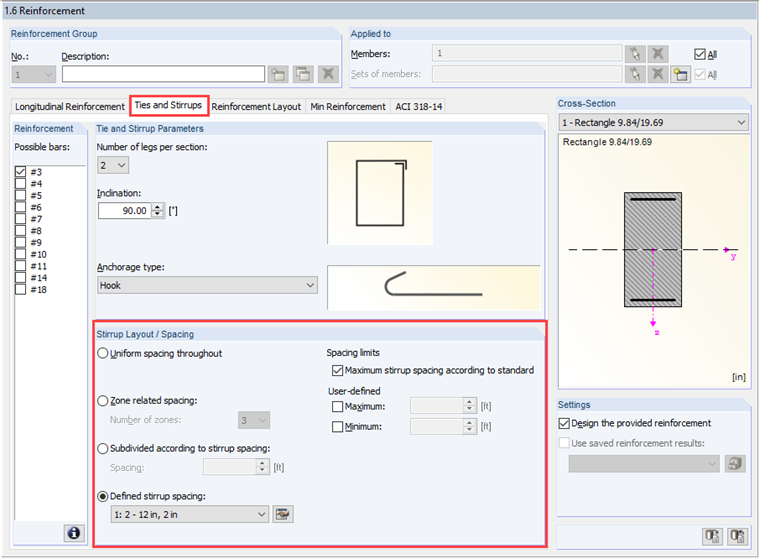Open the Number of legs per section dropdown
This screenshot has width=760, height=559.
113,165
